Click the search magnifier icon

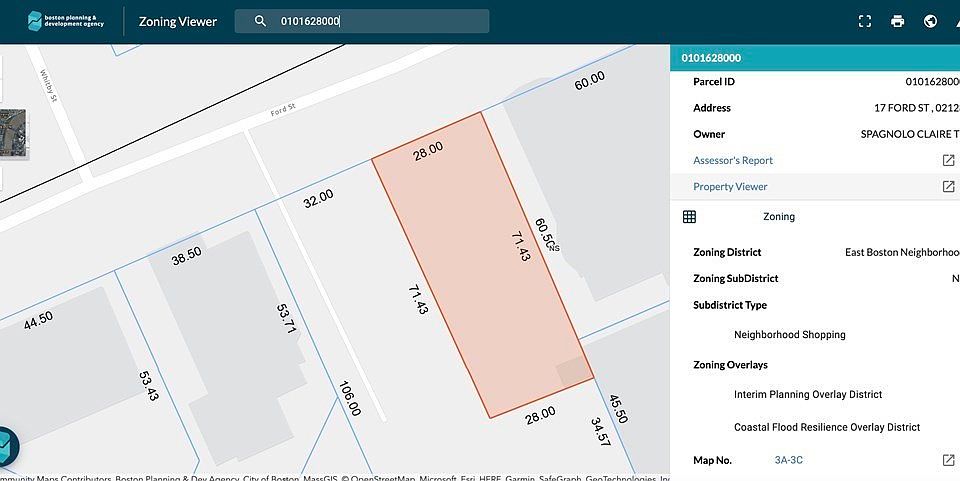pyautogui.click(x=260, y=21)
